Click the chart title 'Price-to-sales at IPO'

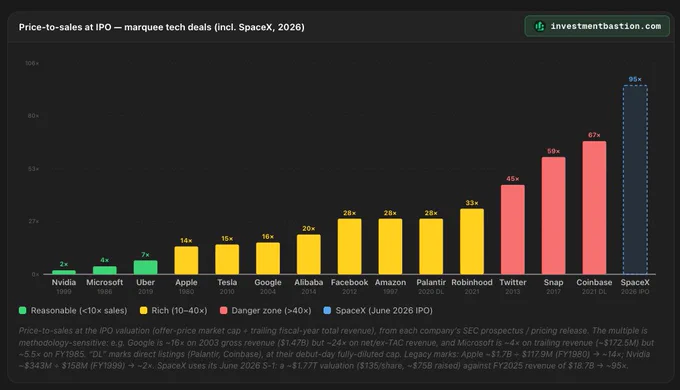point(65,27)
